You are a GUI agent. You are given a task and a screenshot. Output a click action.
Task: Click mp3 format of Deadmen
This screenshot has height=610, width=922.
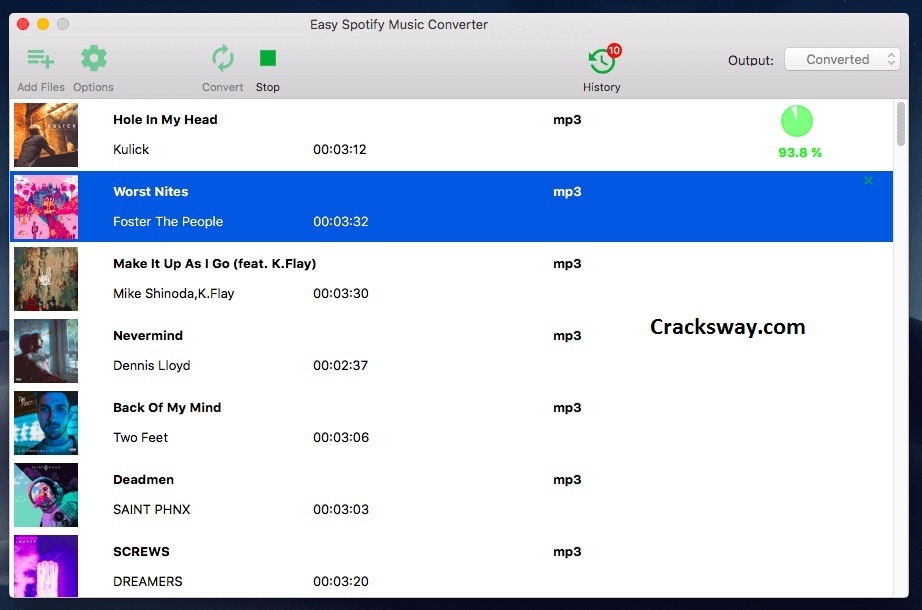[x=567, y=480]
